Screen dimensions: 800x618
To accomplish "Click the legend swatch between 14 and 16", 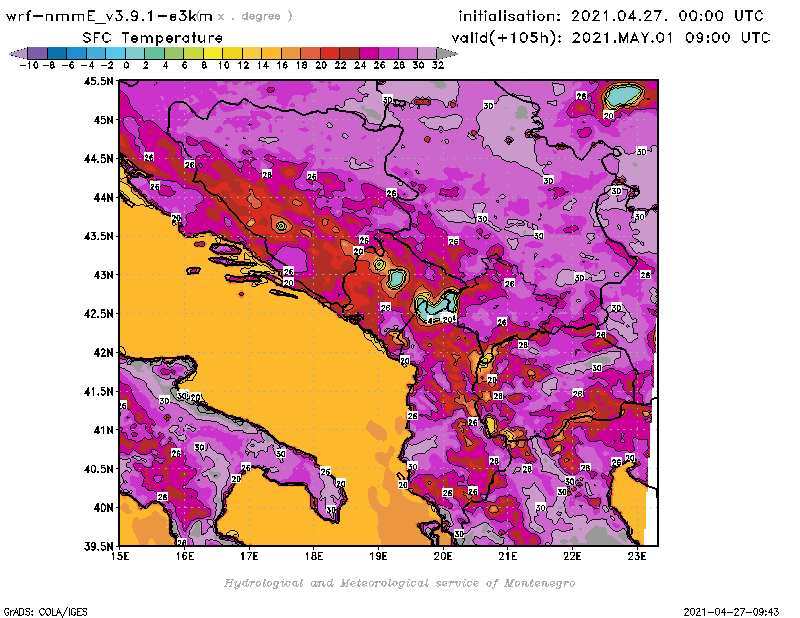I will point(271,54).
